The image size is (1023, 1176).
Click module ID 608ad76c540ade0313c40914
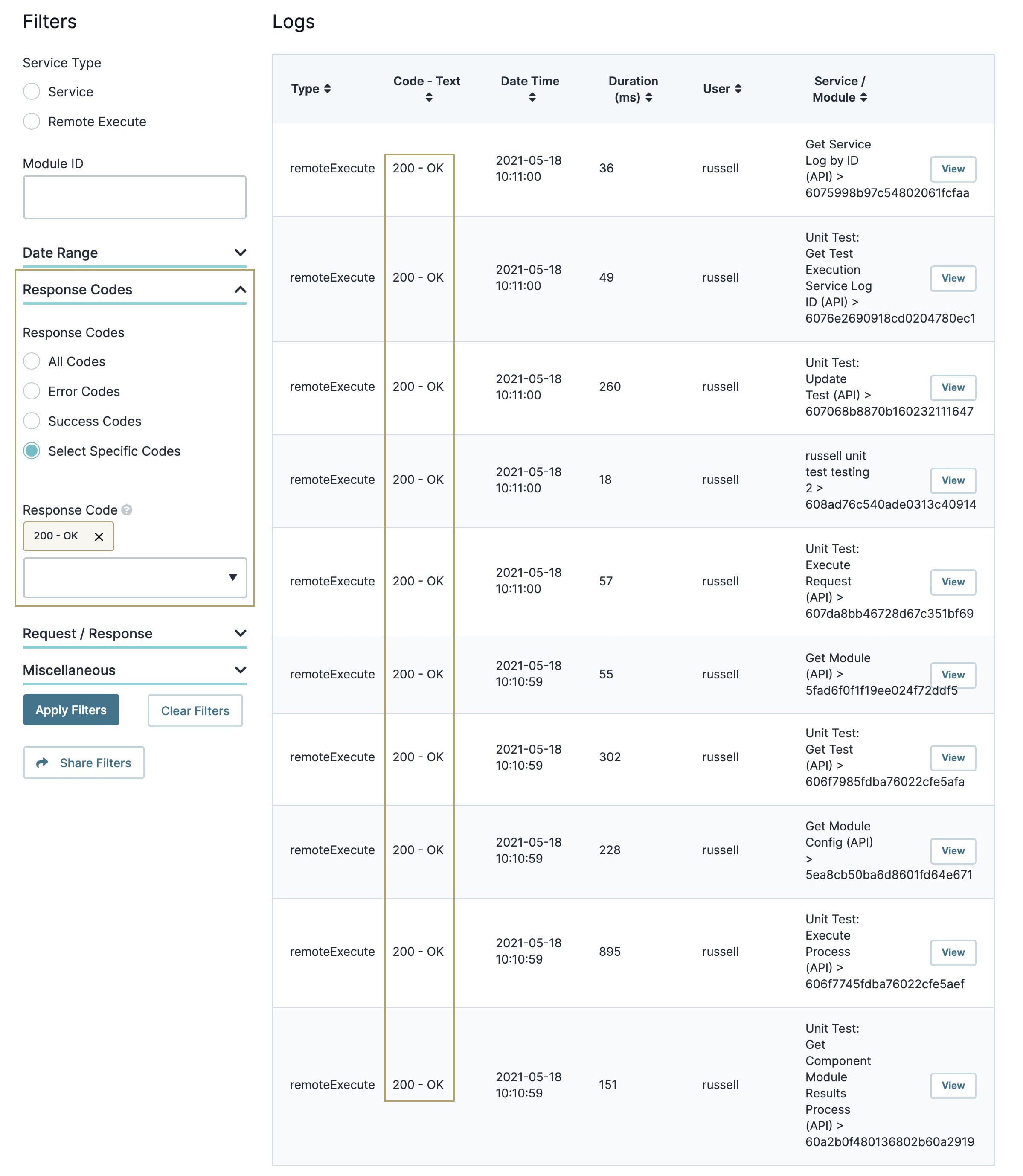click(891, 504)
